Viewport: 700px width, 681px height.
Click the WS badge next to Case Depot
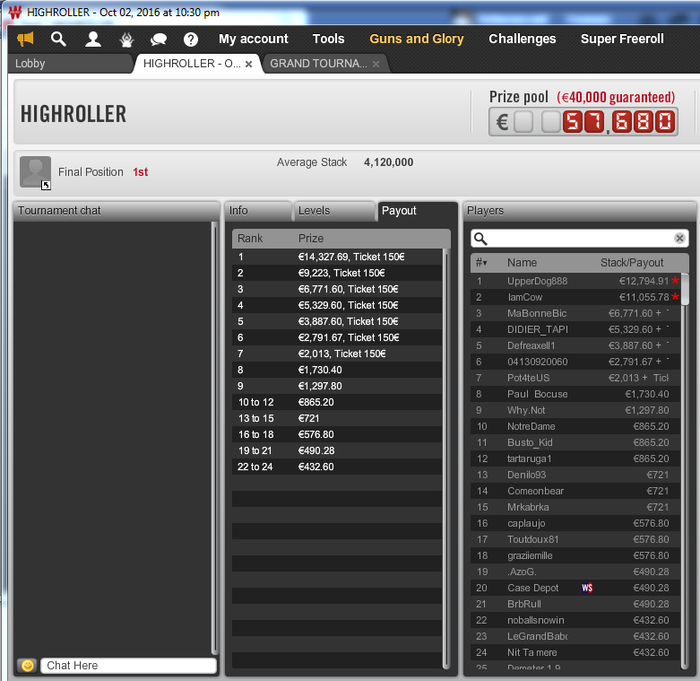click(587, 588)
